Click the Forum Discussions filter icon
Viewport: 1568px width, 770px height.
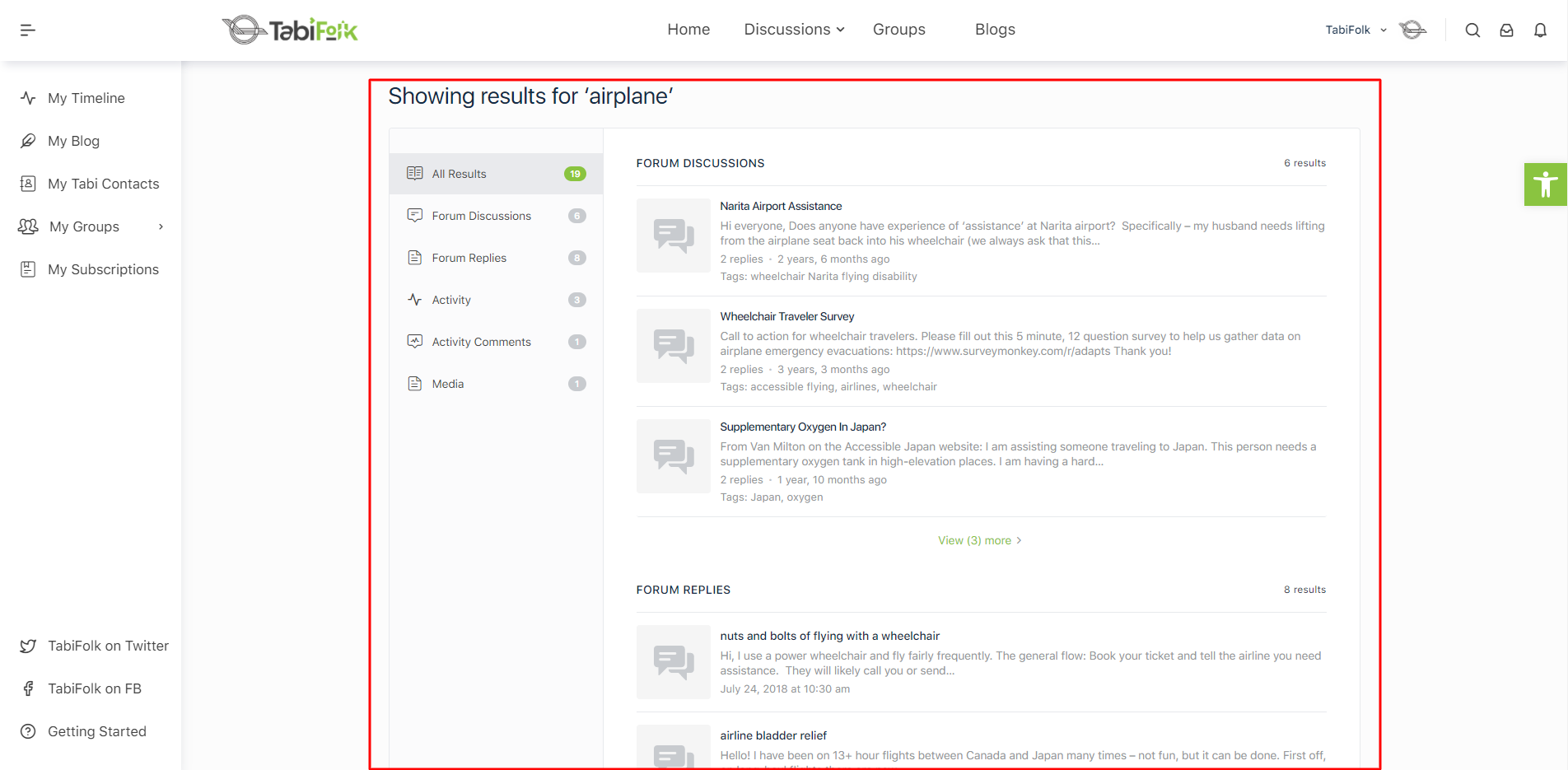[415, 215]
